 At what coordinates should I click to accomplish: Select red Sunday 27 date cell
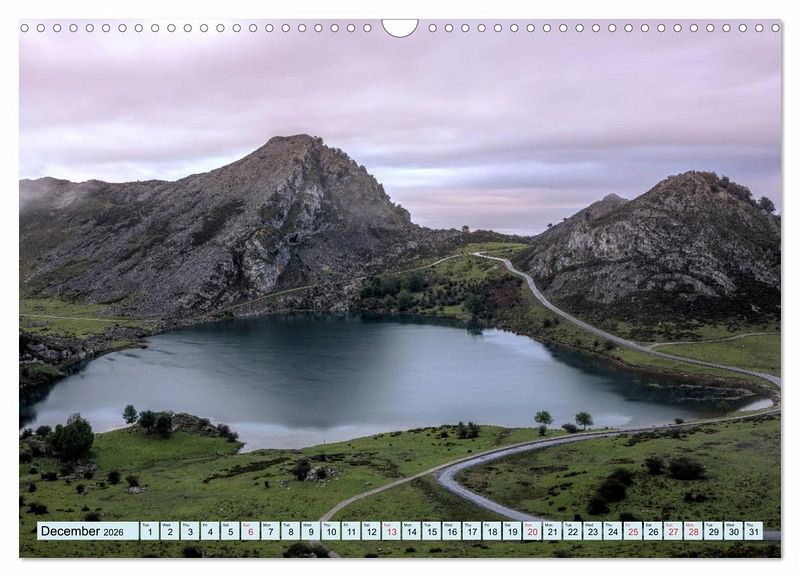(673, 531)
